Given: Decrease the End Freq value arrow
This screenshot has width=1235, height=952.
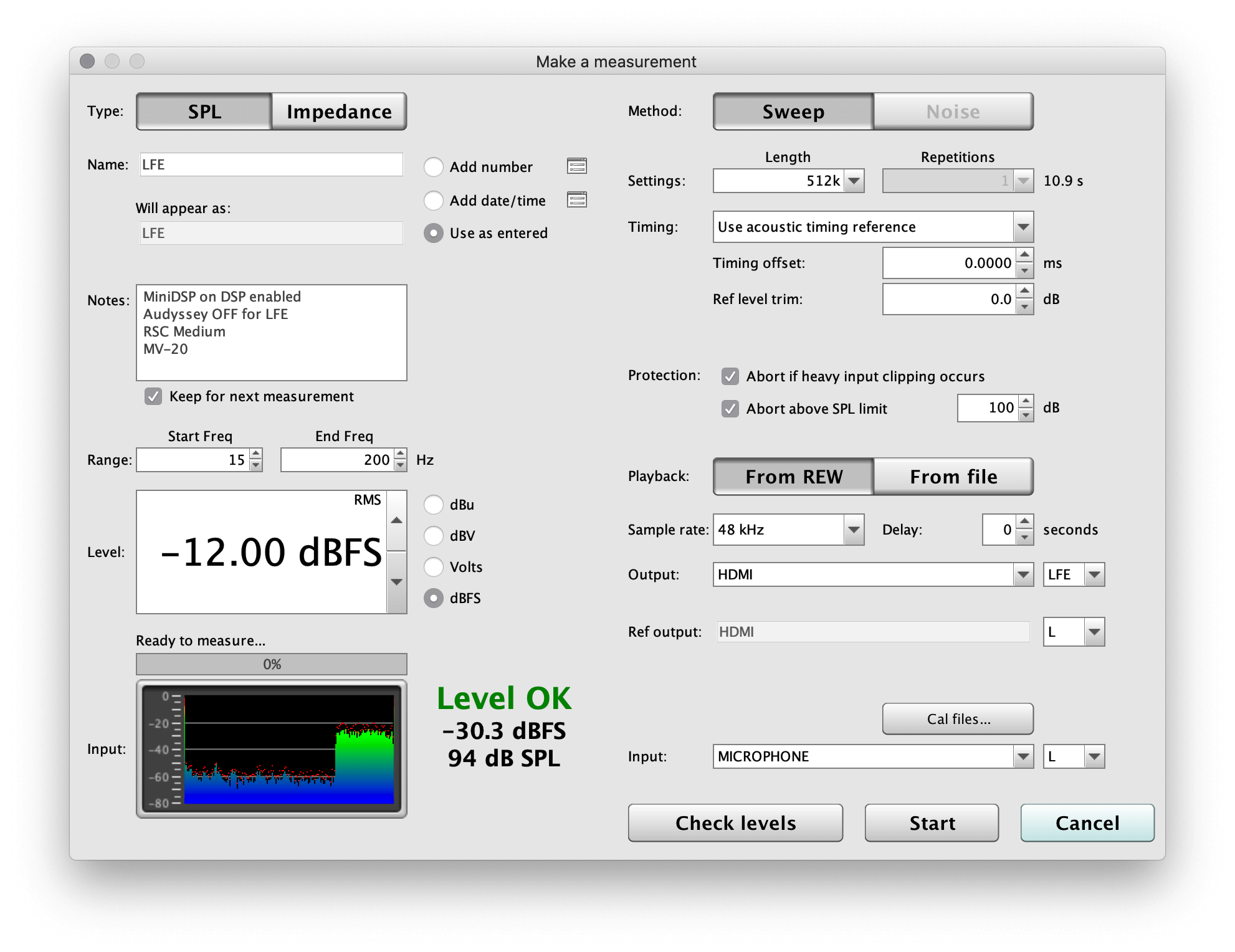Looking at the screenshot, I should pos(401,465).
